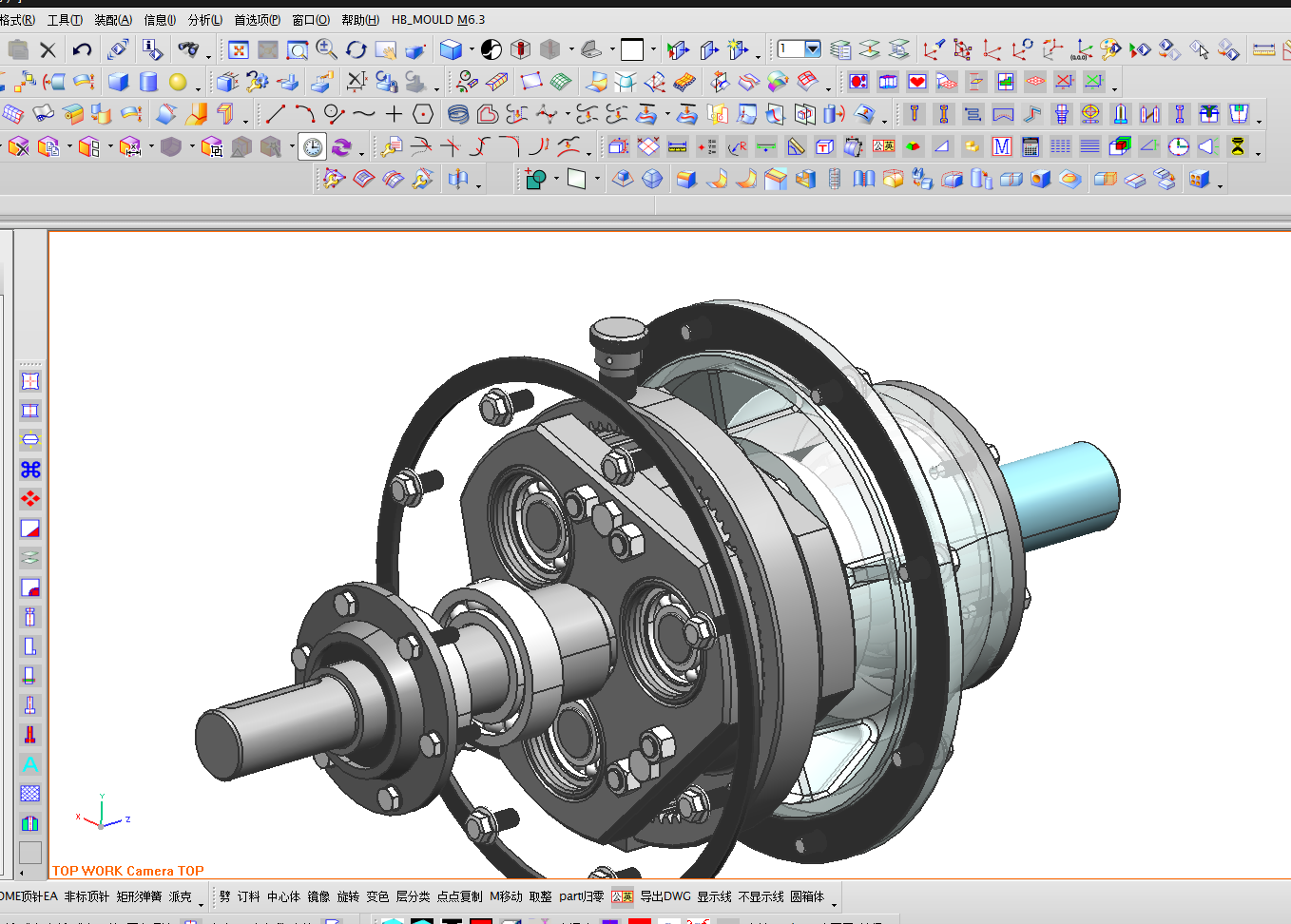Expand the dropdown next to white rectangle icon
This screenshot has height=924, width=1291.
click(597, 179)
